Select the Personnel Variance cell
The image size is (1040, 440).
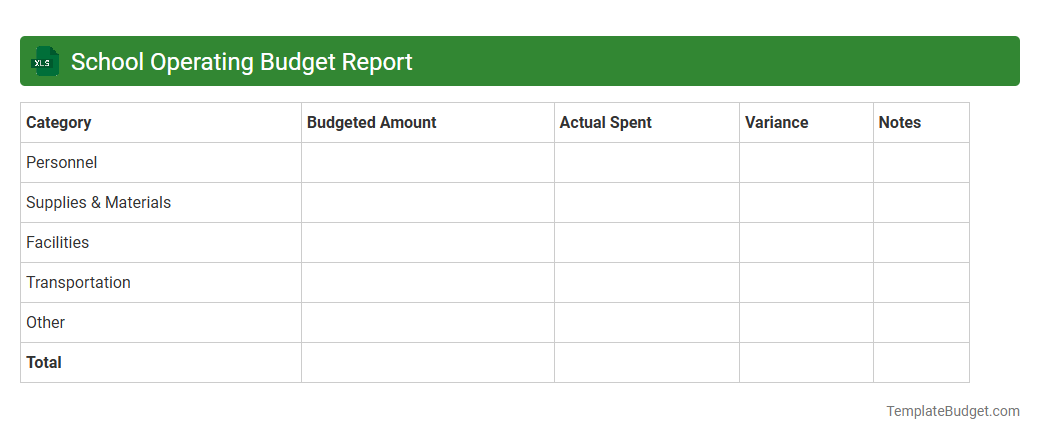(807, 163)
